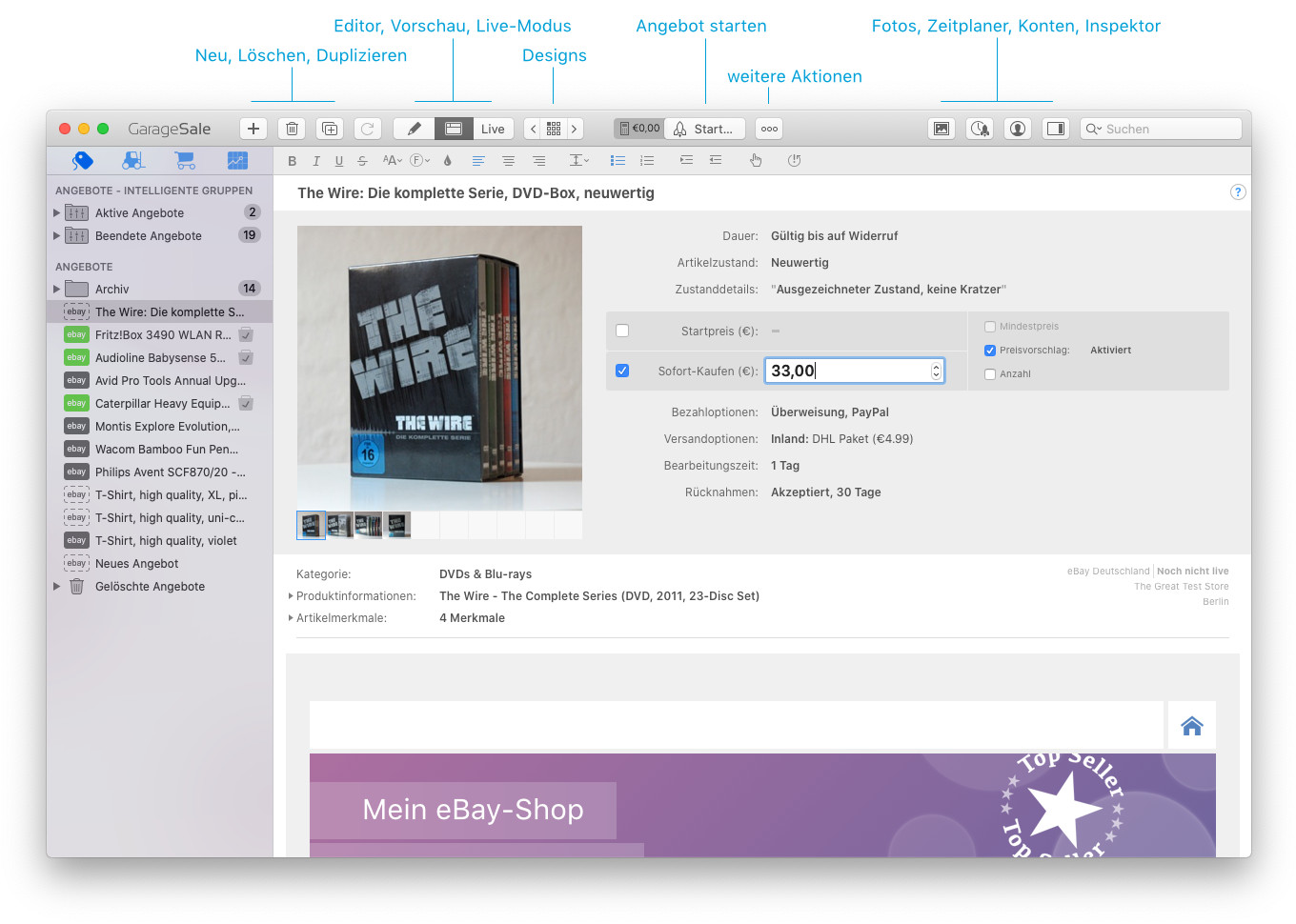The width and height of the screenshot is (1296, 924).
Task: Apply underline formatting
Action: pyautogui.click(x=339, y=161)
